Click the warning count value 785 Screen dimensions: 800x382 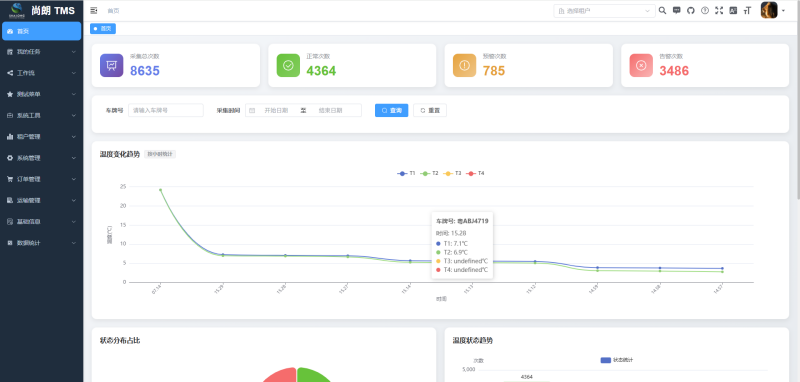pos(494,71)
